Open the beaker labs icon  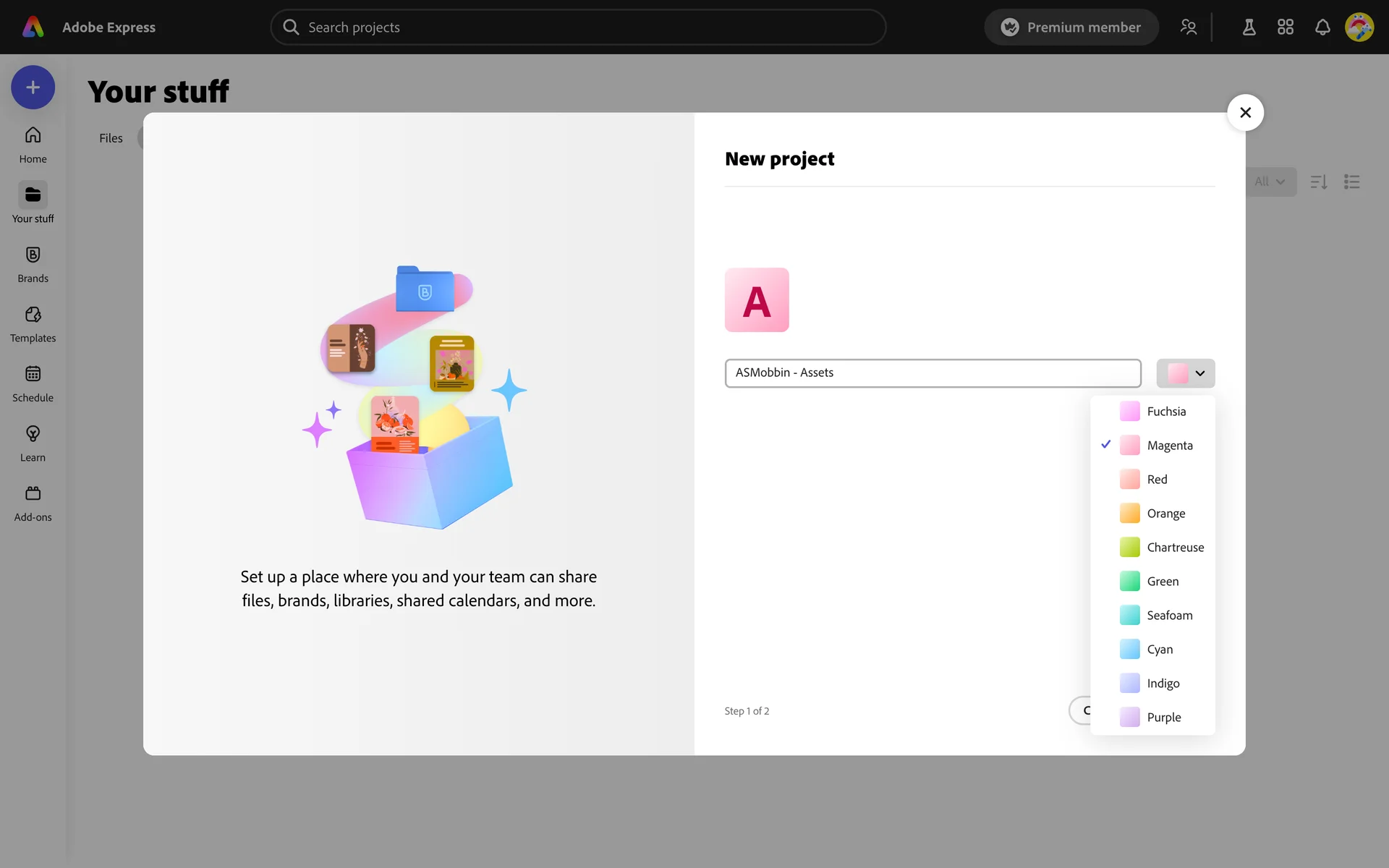1249,27
